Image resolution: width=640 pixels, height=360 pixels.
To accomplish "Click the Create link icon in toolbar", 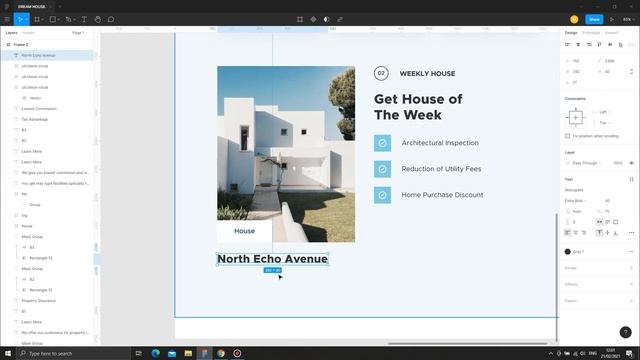I will click(x=340, y=19).
